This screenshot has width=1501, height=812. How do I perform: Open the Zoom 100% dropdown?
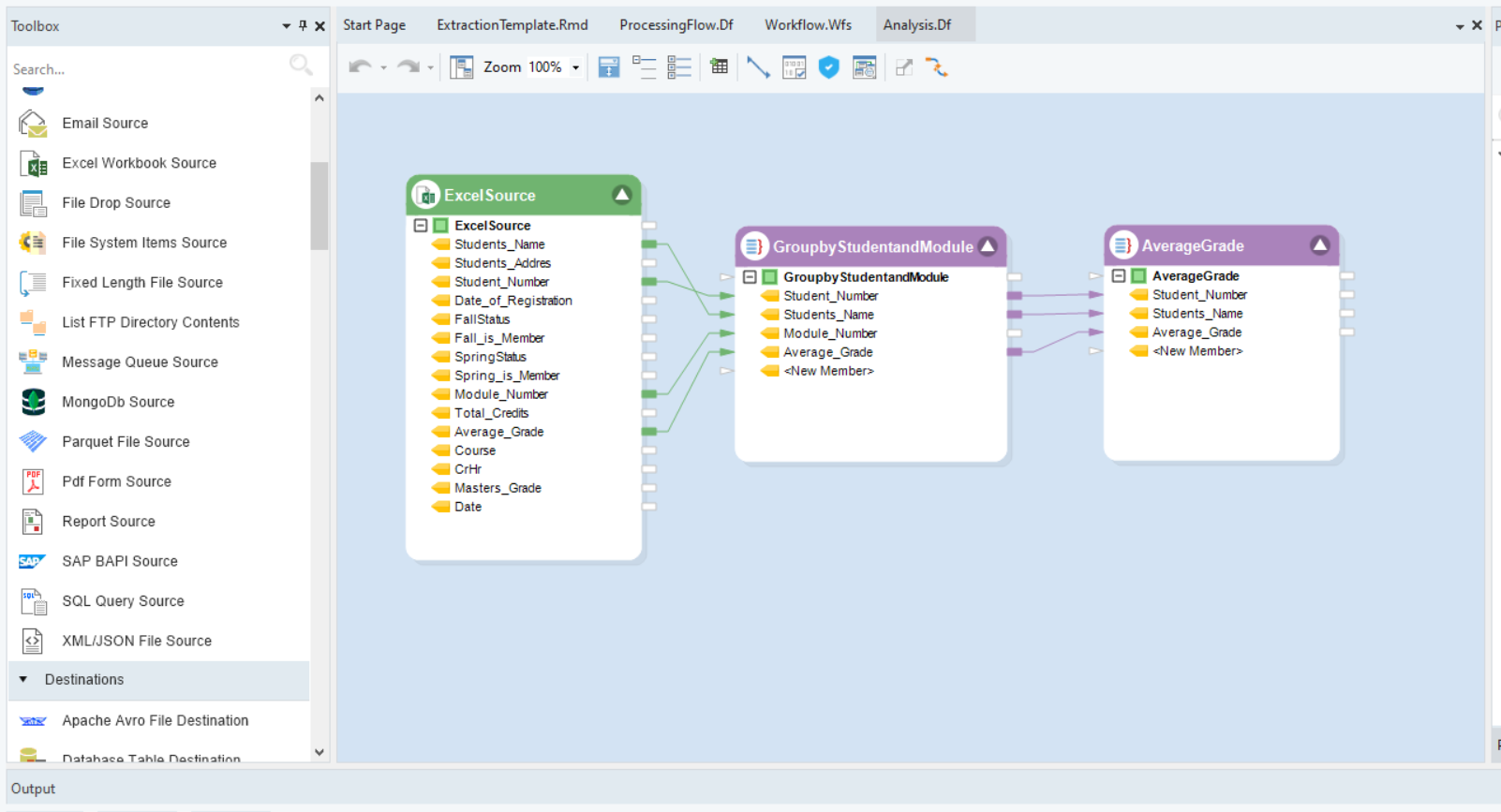pos(575,67)
